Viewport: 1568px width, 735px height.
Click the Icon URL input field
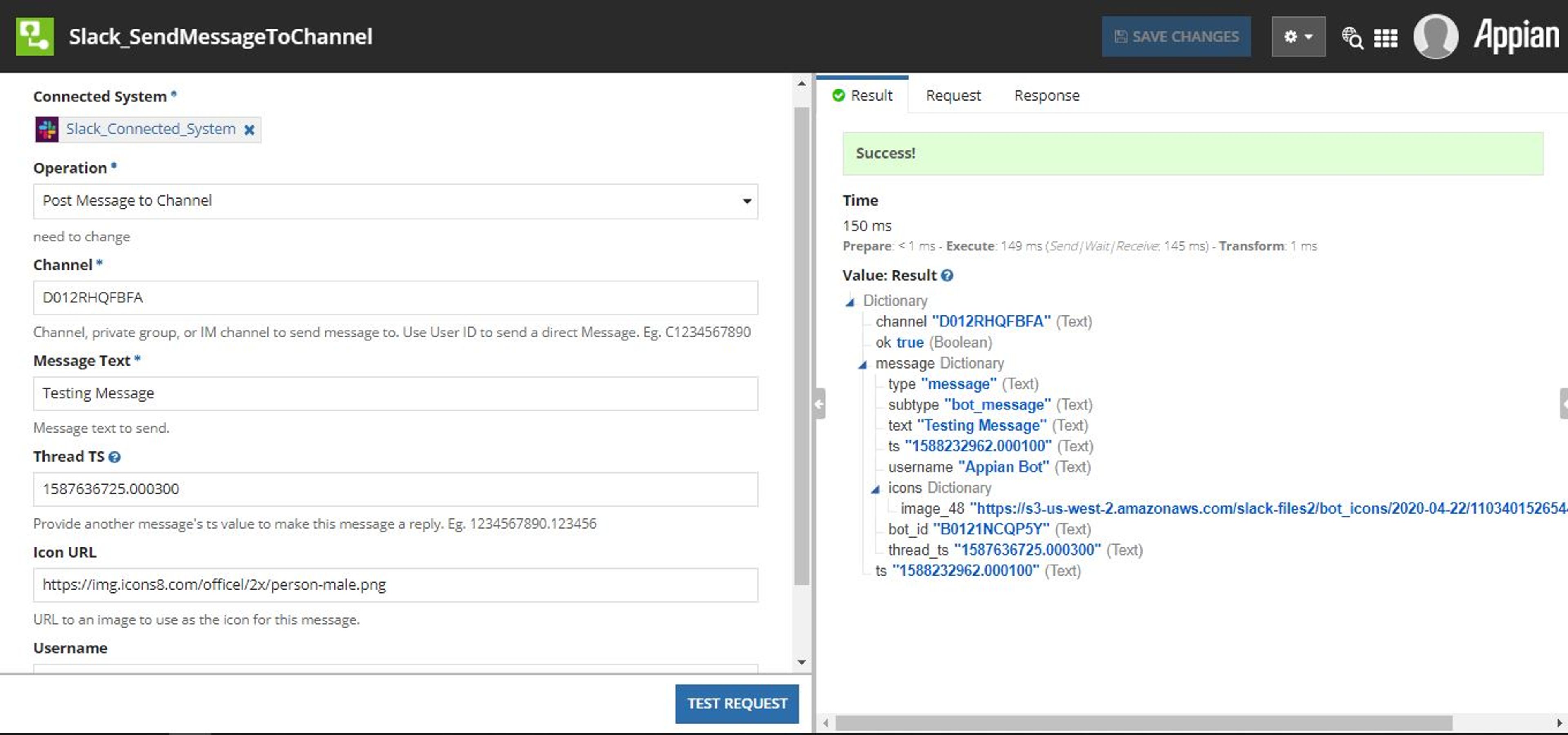396,585
